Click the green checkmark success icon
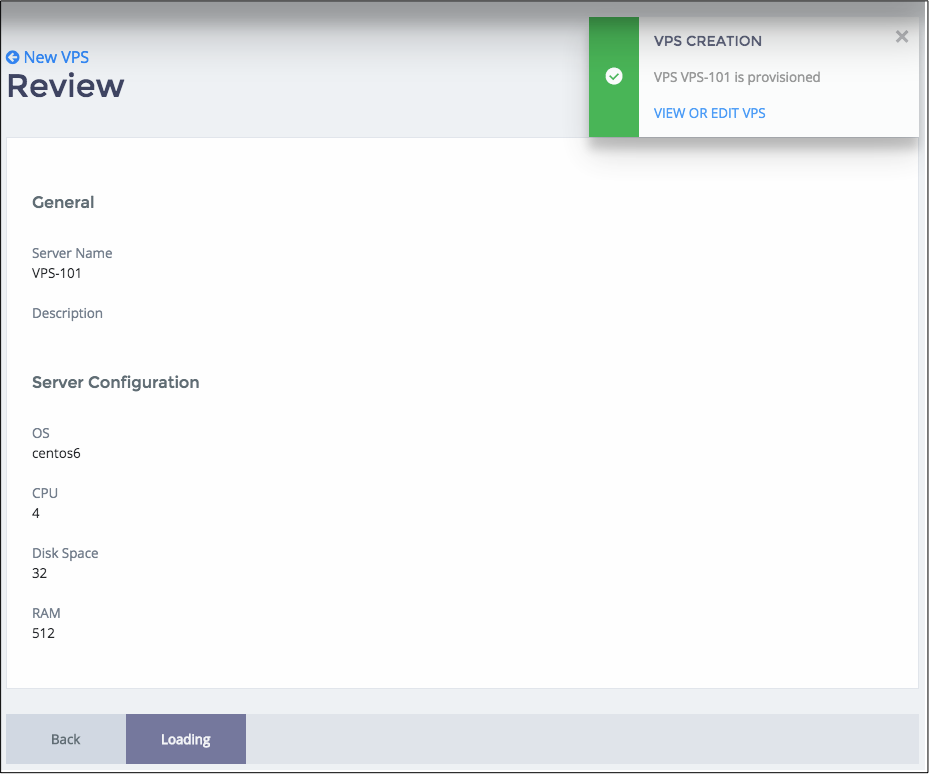Screen dimensions: 929x774 click(x=614, y=77)
